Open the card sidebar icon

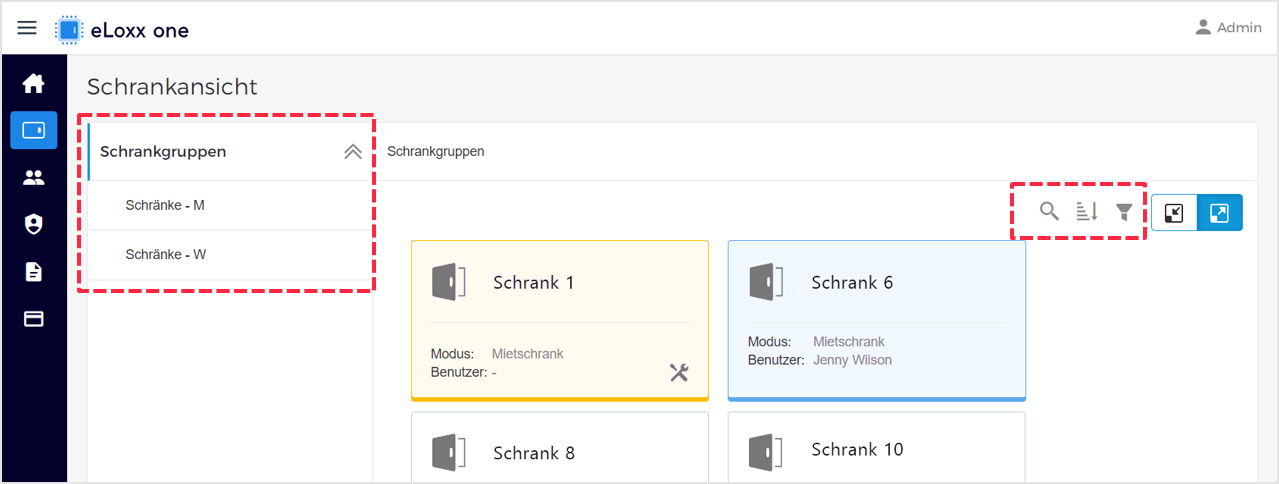34,319
